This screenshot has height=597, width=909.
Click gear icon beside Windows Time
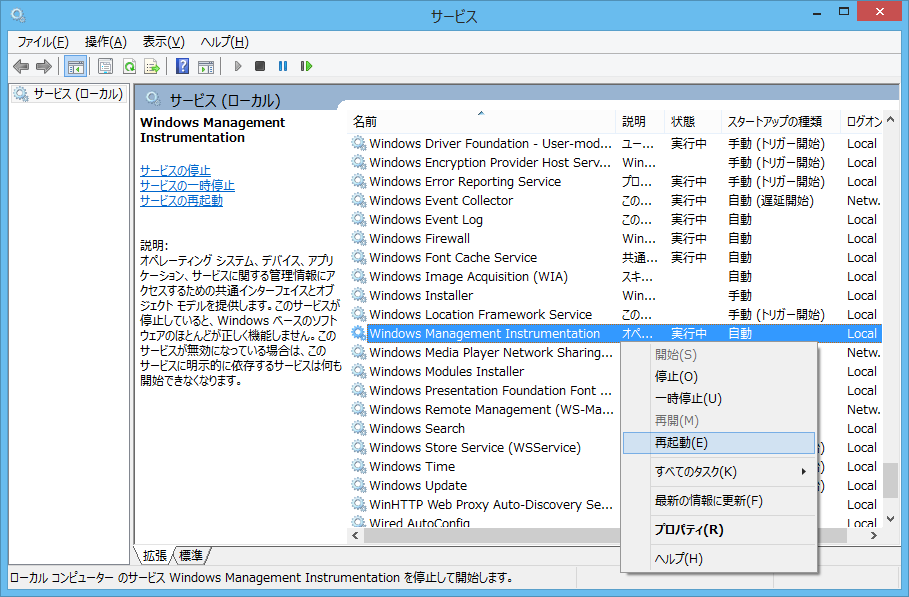(x=359, y=466)
